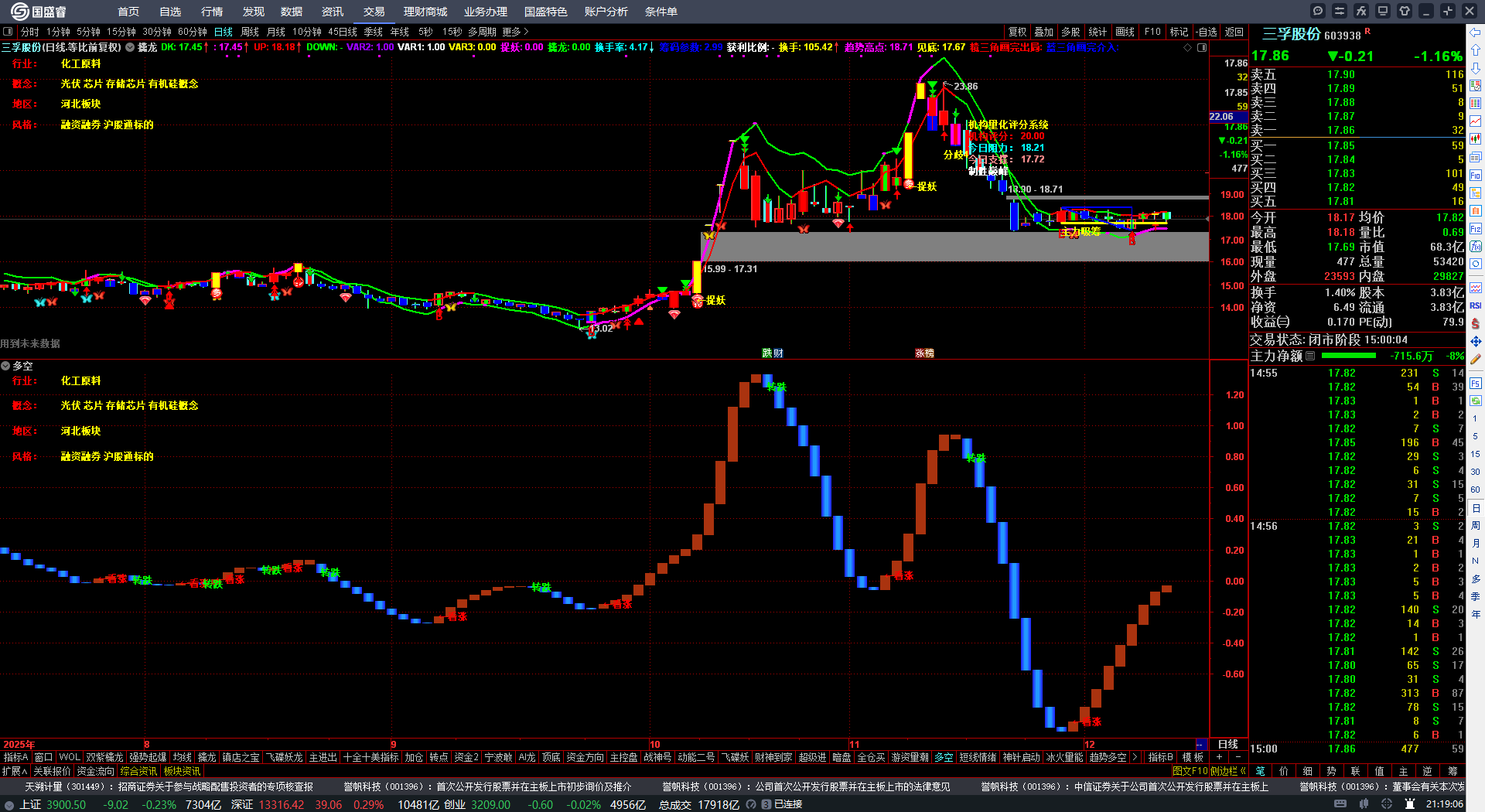Expand the status bar round arrow button
The width and height of the screenshot is (1485, 812).
coord(9,804)
